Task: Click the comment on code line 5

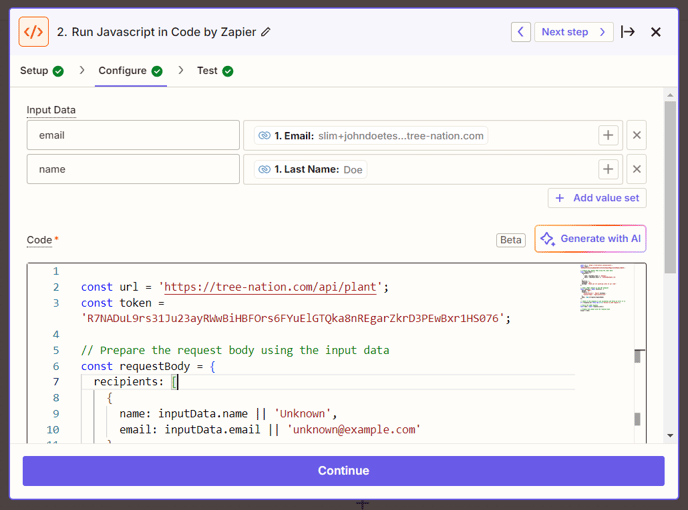Action: point(235,350)
